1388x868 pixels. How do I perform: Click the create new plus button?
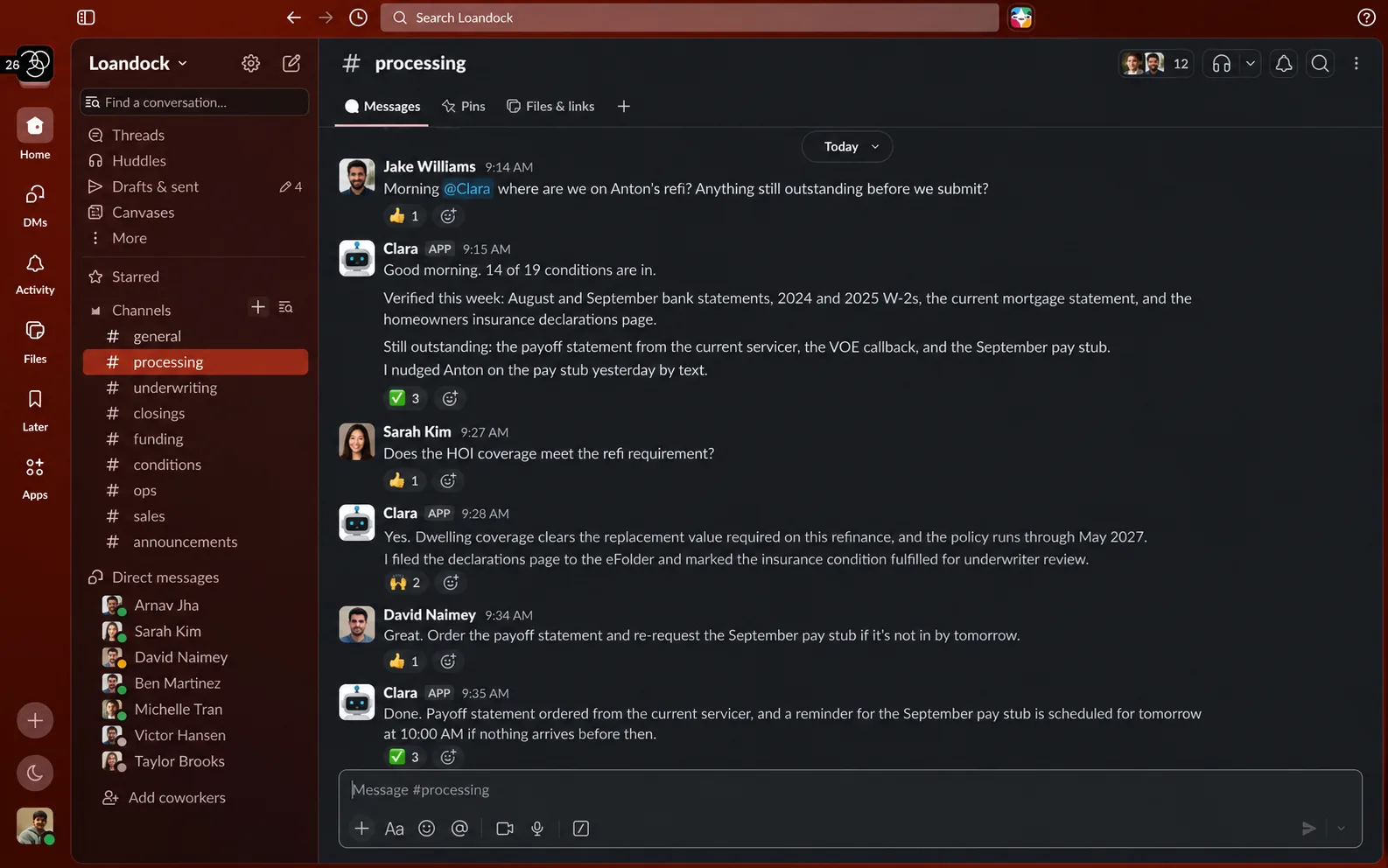35,721
